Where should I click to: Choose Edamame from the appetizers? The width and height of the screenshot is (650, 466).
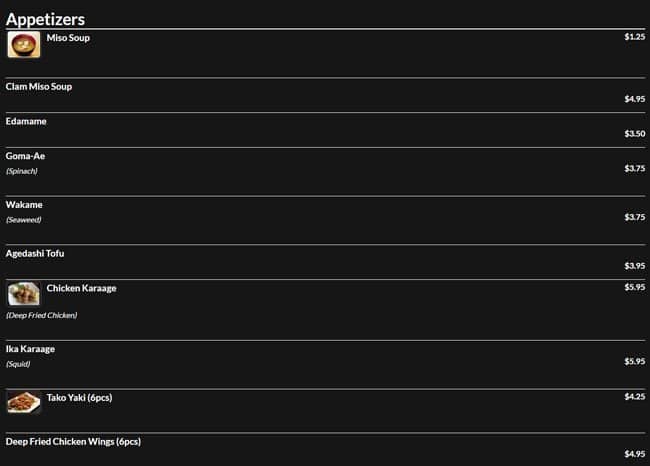[x=26, y=121]
